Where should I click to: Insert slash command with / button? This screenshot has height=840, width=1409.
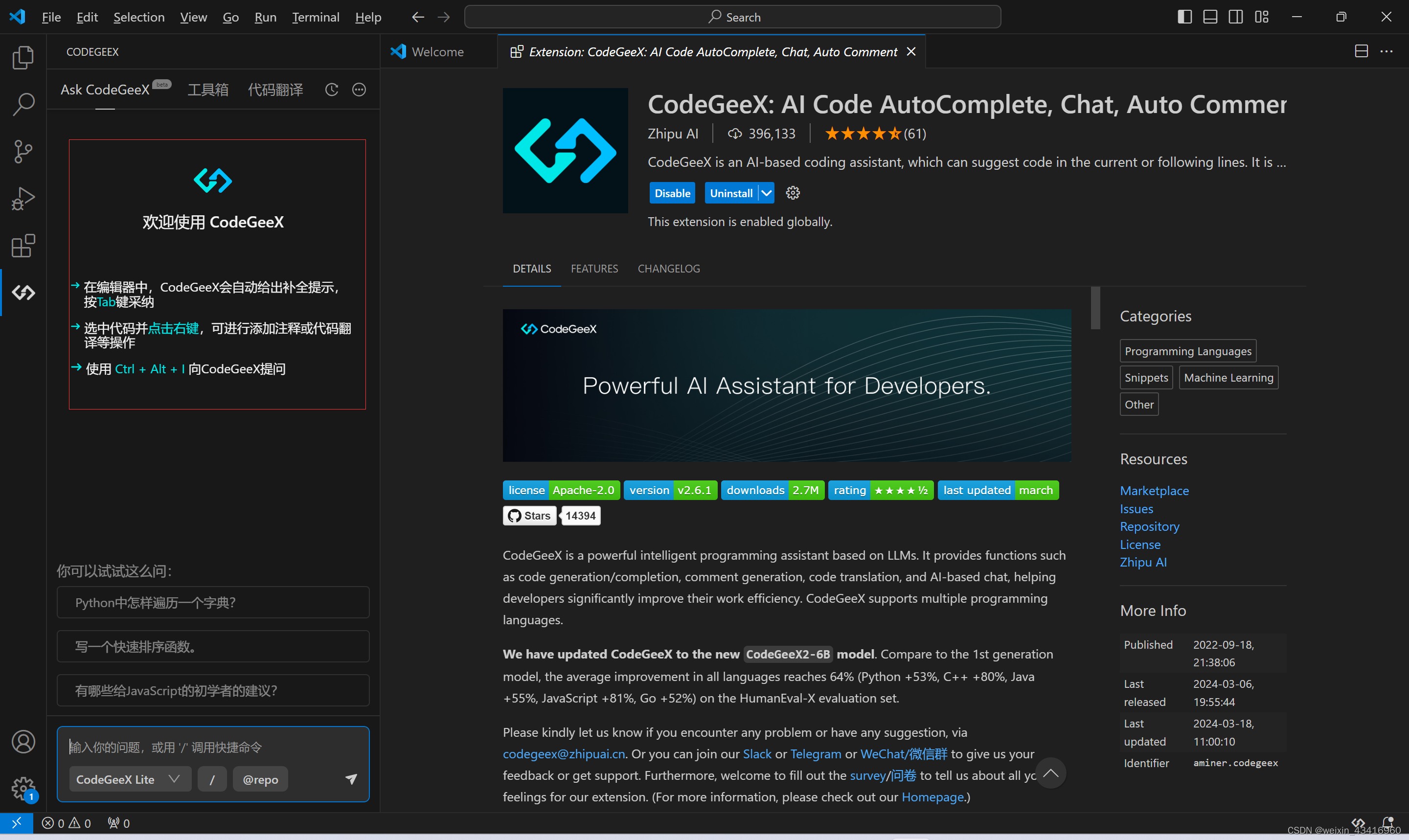click(212, 779)
